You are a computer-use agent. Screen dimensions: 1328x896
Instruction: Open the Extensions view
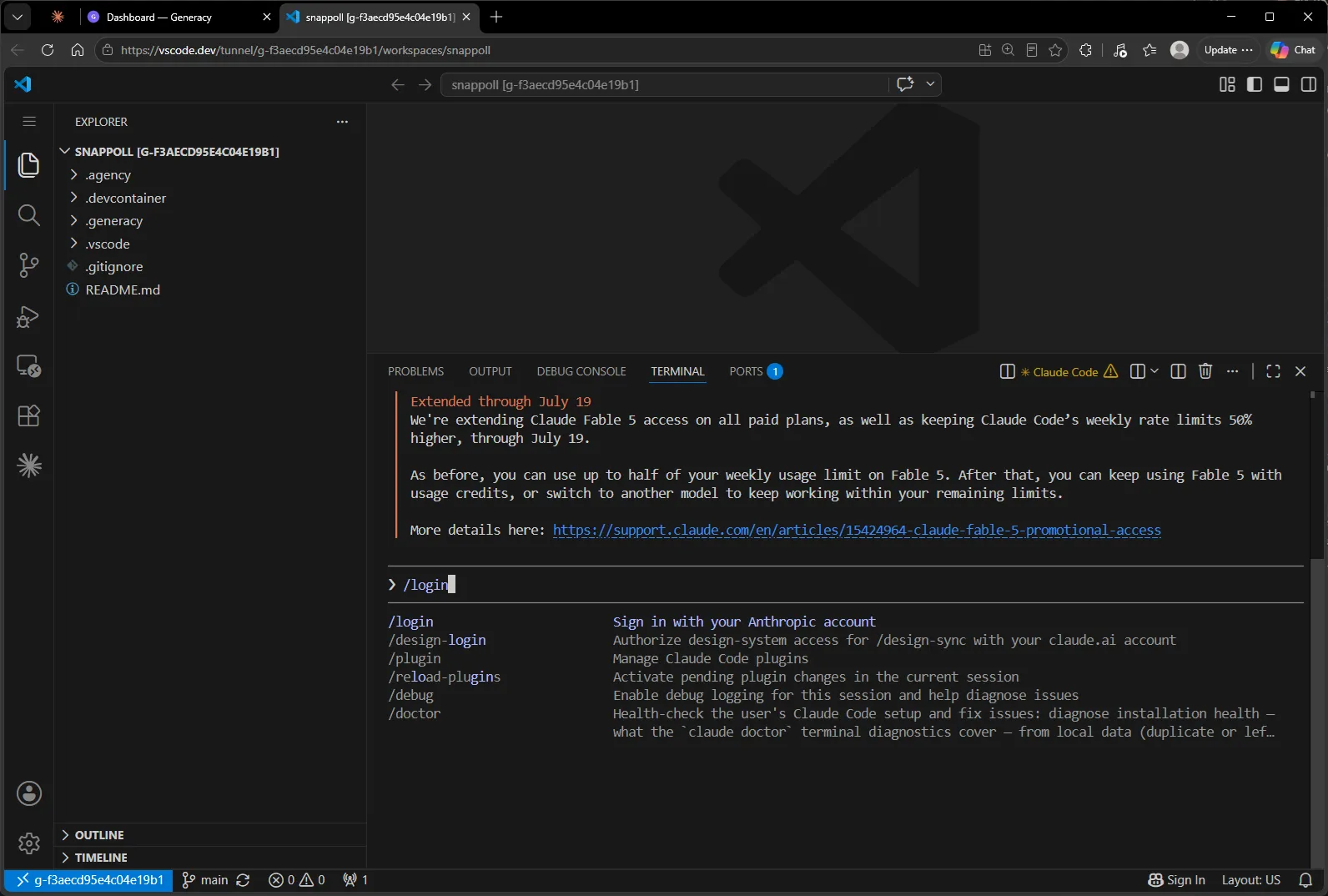pos(28,415)
